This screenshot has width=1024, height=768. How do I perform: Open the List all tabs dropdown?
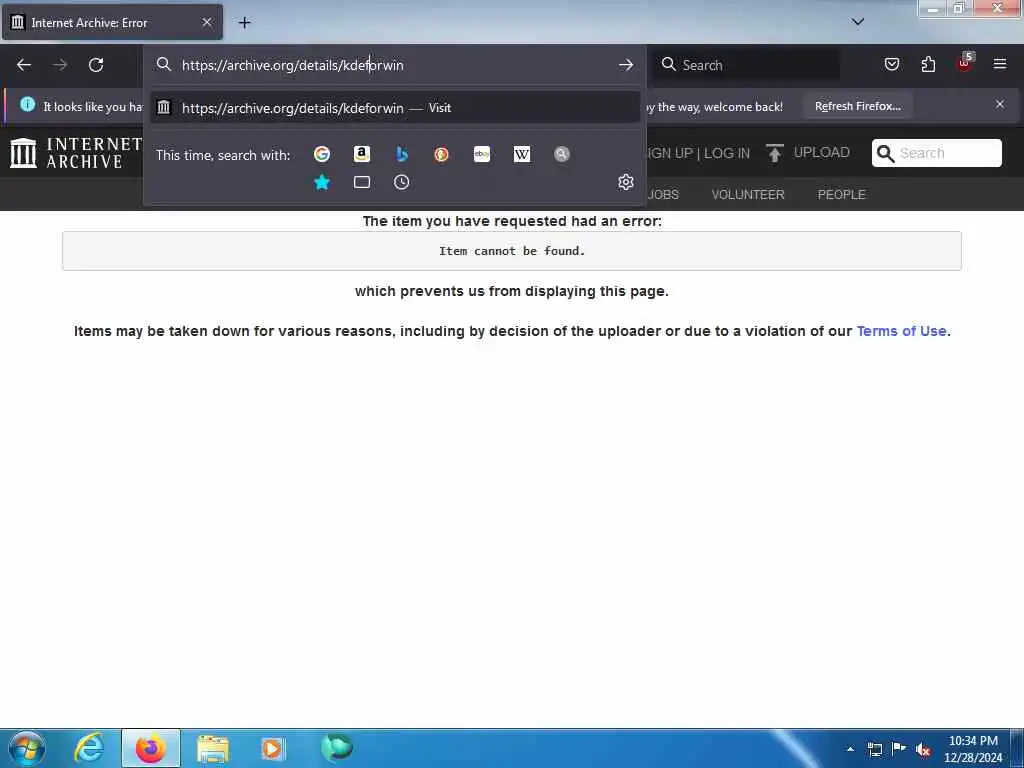tap(857, 22)
